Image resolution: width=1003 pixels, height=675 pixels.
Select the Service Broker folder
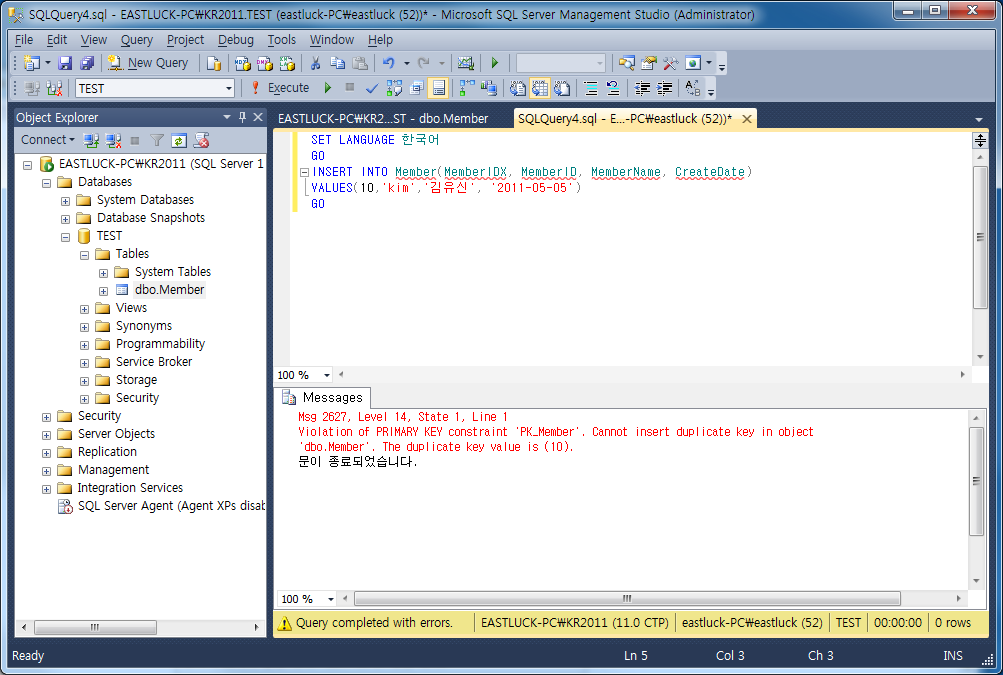[x=154, y=361]
